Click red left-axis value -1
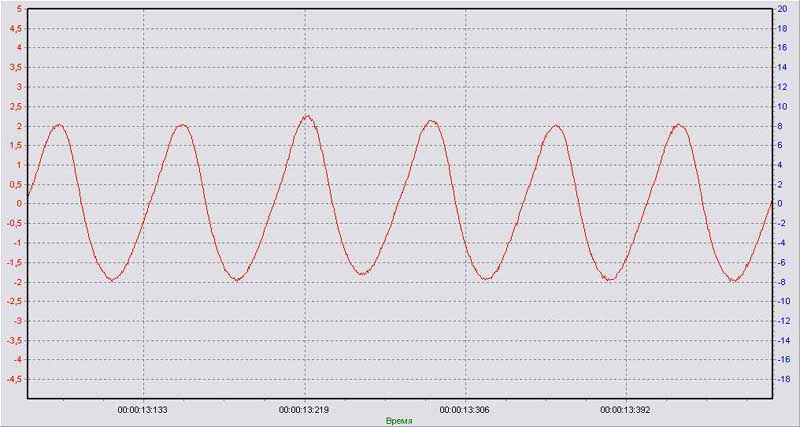The image size is (800, 427). 17,243
